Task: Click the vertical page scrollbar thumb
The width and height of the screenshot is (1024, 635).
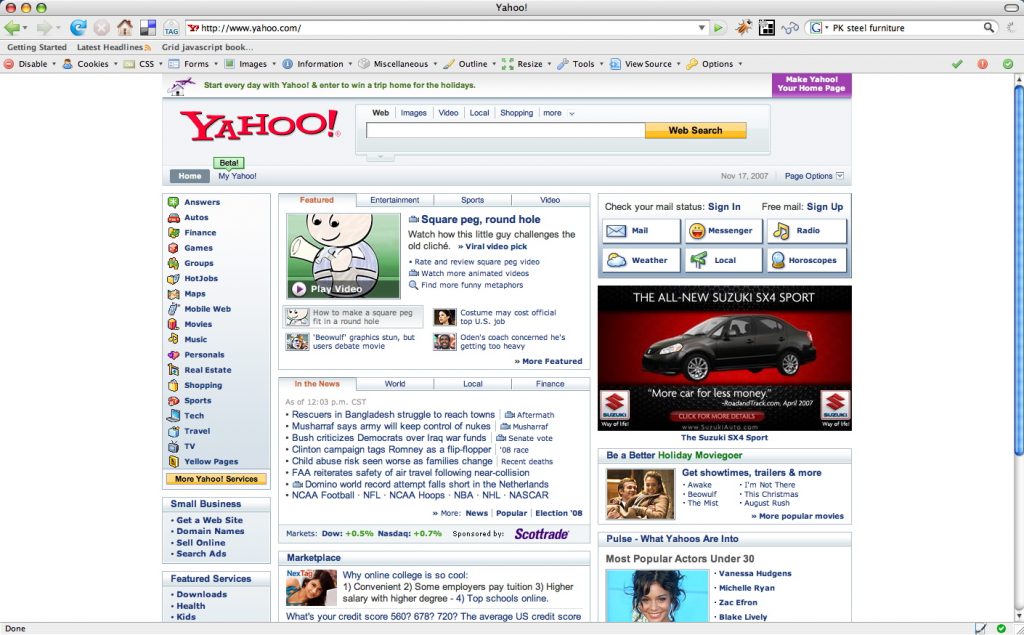Action: [1018, 271]
